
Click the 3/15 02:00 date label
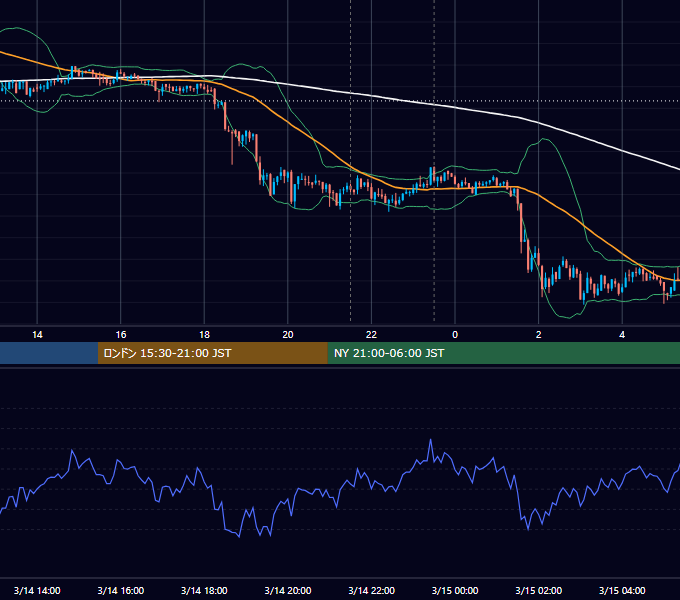pyautogui.click(x=539, y=590)
